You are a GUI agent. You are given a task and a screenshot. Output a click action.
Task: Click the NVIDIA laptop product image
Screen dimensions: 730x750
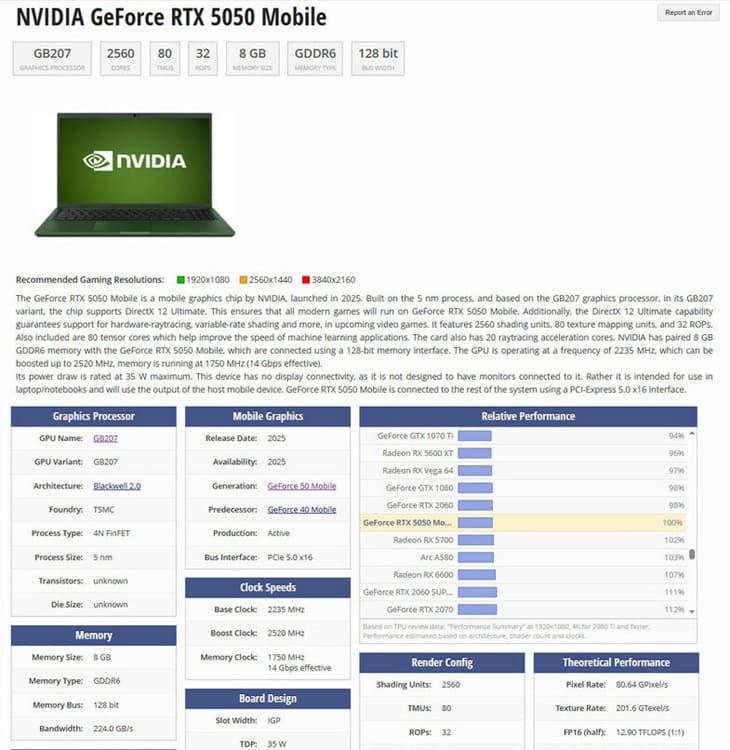[135, 175]
